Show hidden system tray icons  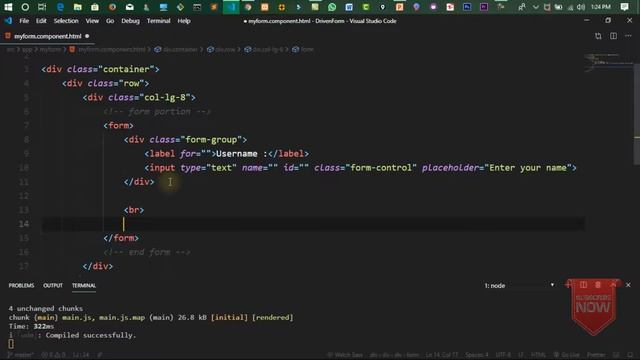pos(536,7)
